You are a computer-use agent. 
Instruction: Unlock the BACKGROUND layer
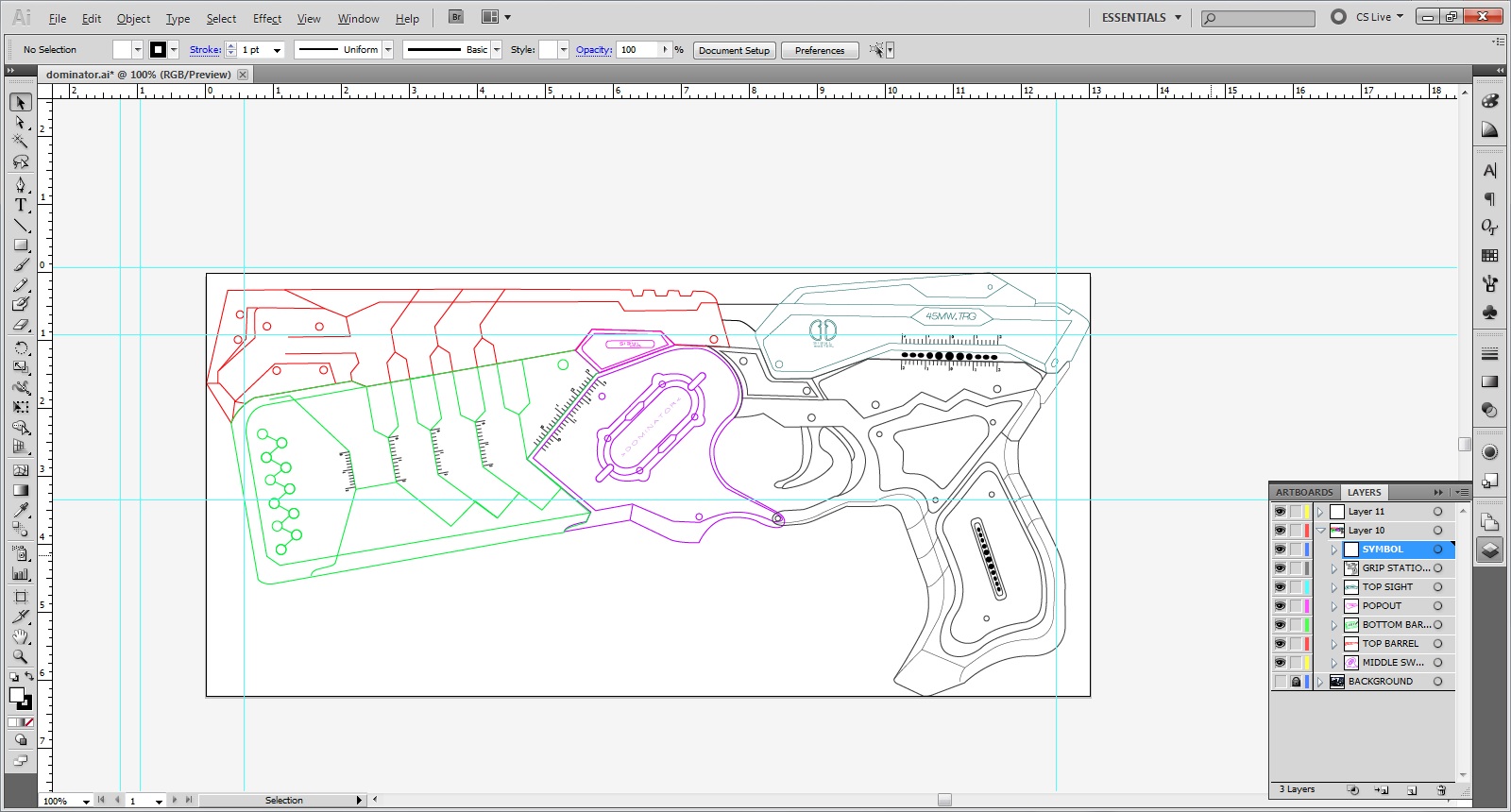point(1296,682)
